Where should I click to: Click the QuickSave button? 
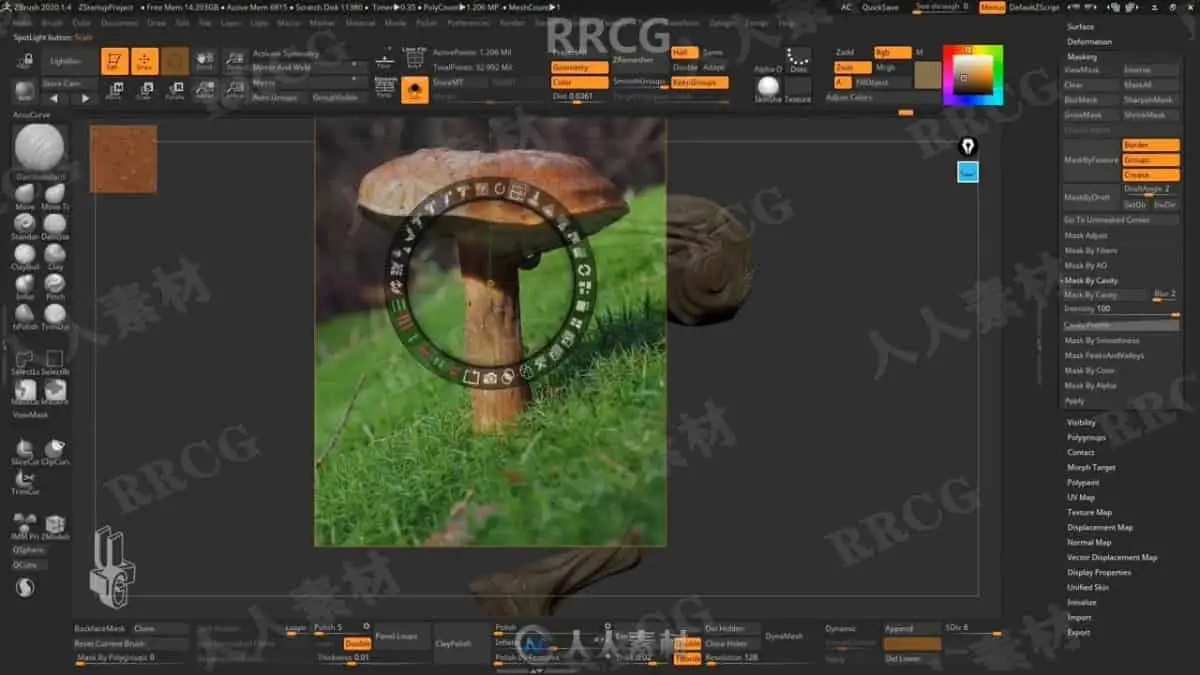pos(879,7)
